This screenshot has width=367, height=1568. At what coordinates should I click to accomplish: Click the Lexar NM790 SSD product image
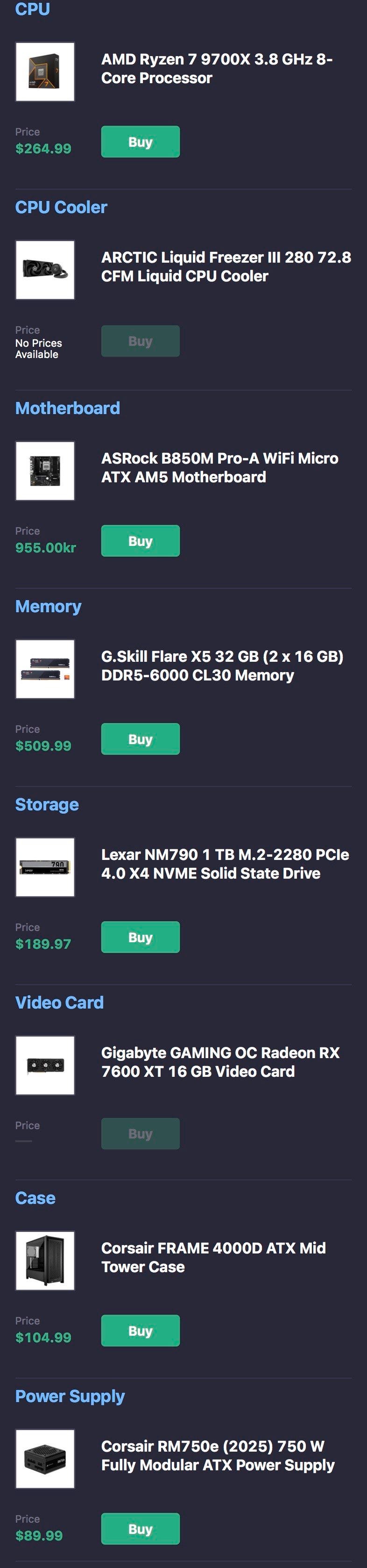(x=45, y=867)
